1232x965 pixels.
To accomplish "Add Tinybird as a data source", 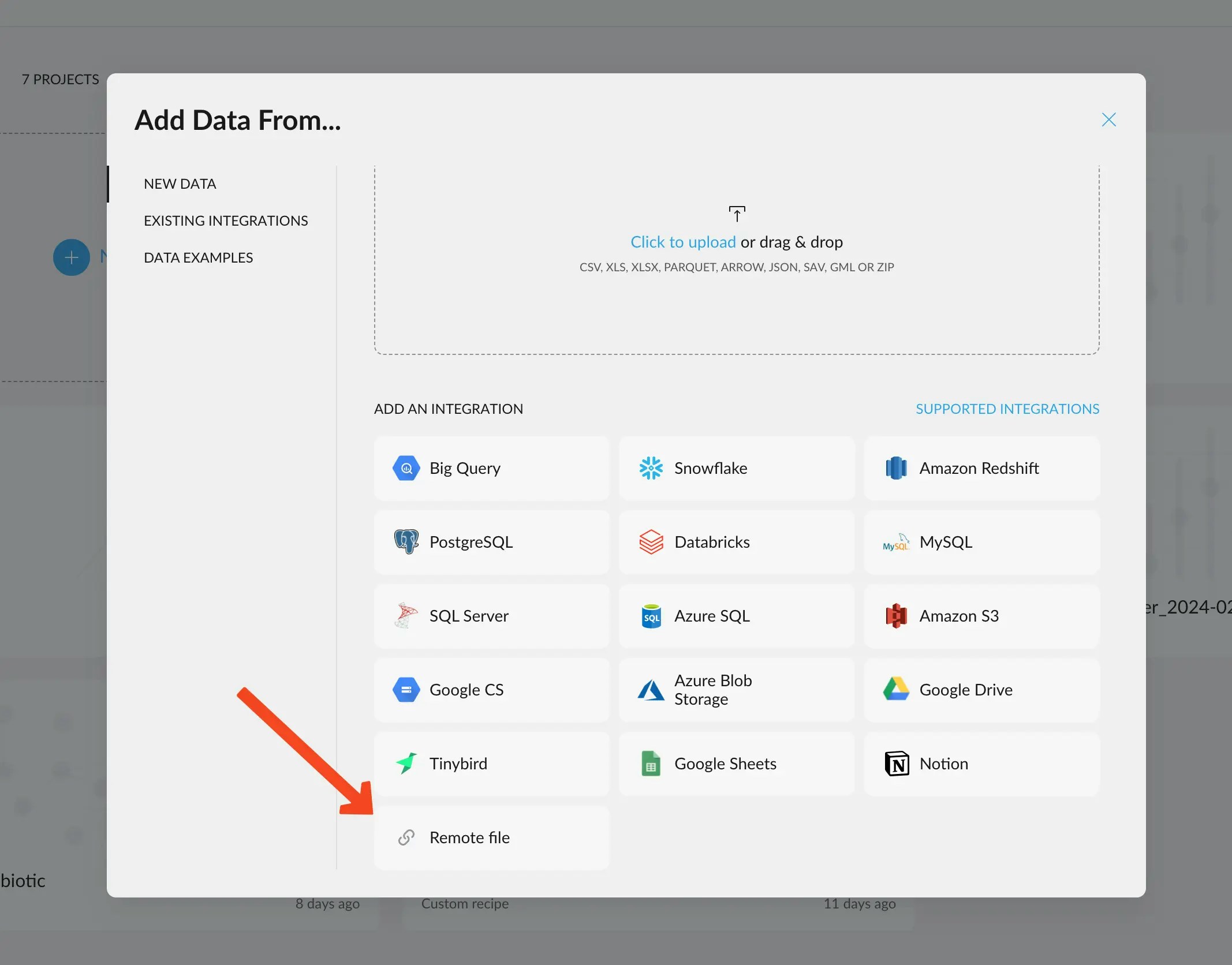I will (x=491, y=764).
